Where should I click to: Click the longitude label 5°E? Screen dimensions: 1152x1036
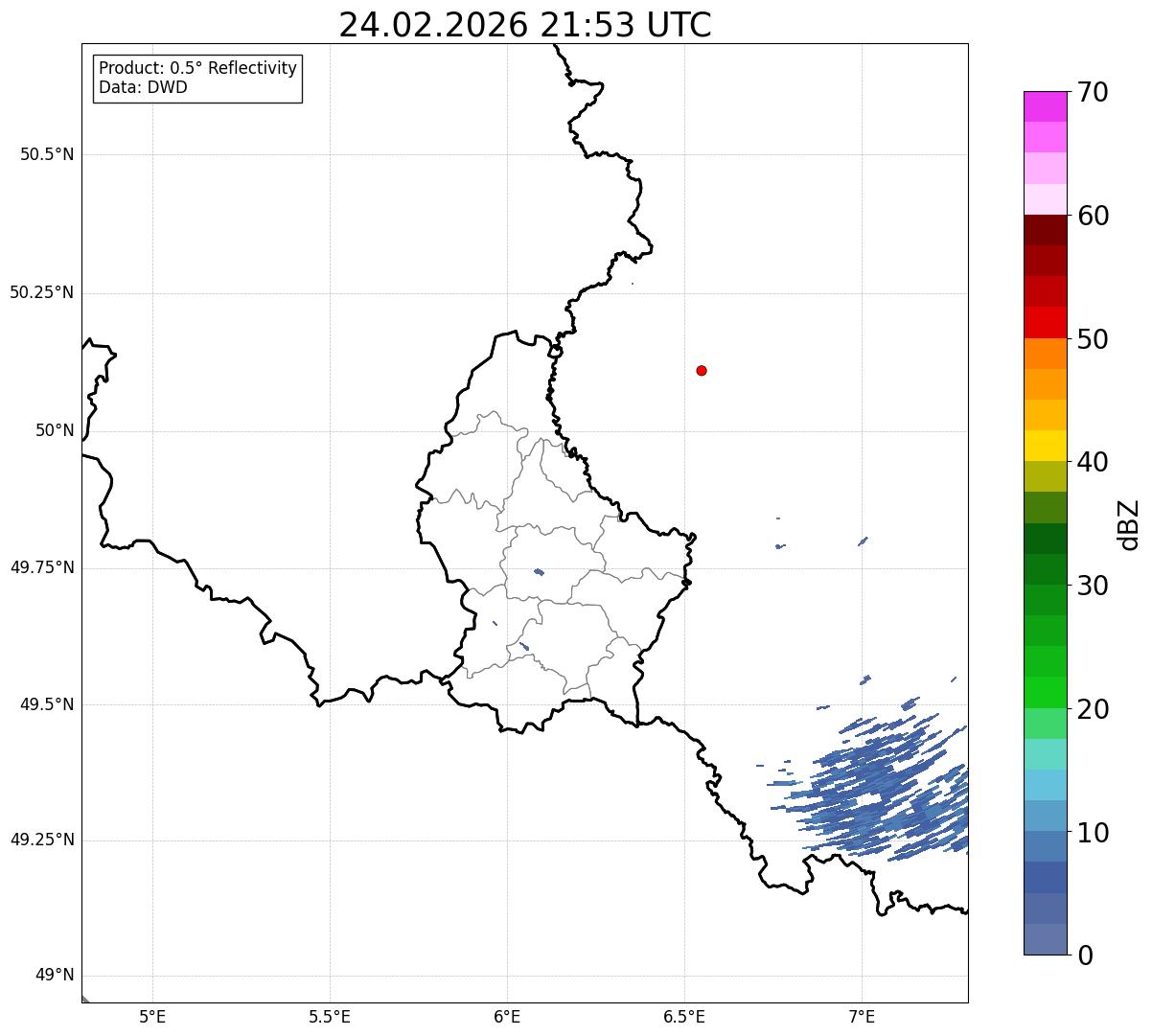tap(152, 1017)
